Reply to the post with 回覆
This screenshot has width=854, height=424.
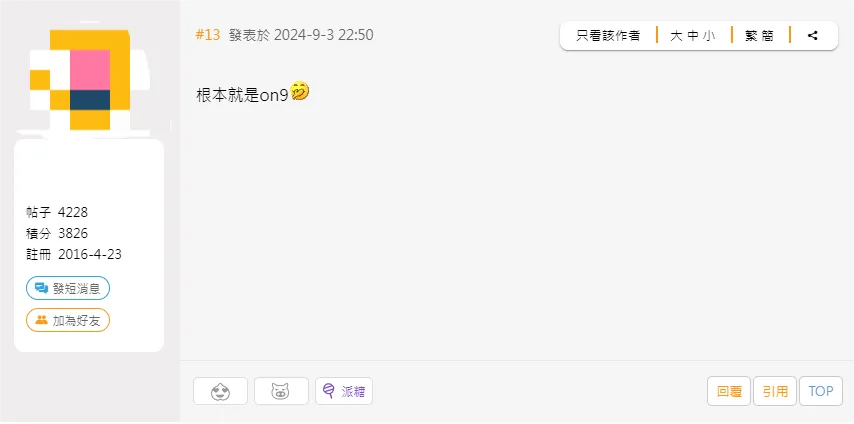point(729,391)
